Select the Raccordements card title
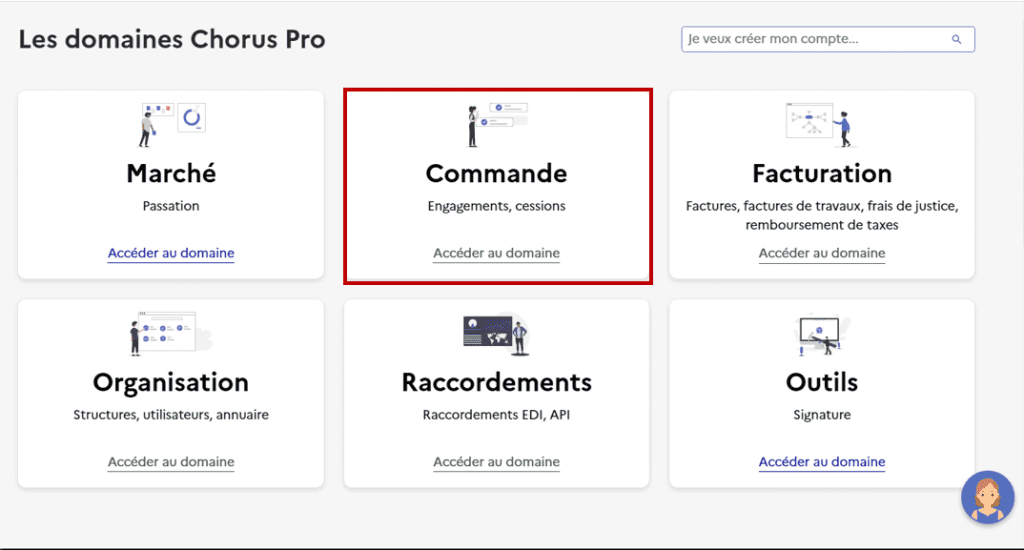The width and height of the screenshot is (1024, 550). point(496,382)
